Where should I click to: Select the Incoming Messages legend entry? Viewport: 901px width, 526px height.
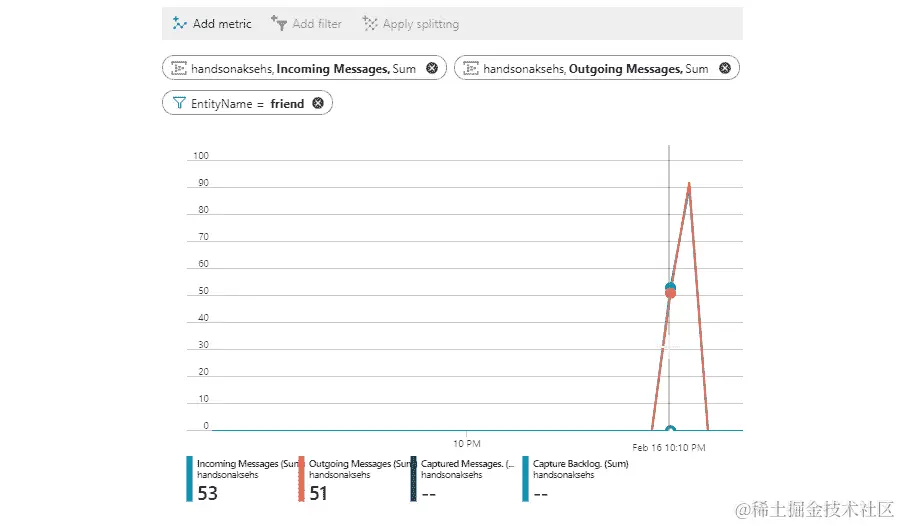242,479
